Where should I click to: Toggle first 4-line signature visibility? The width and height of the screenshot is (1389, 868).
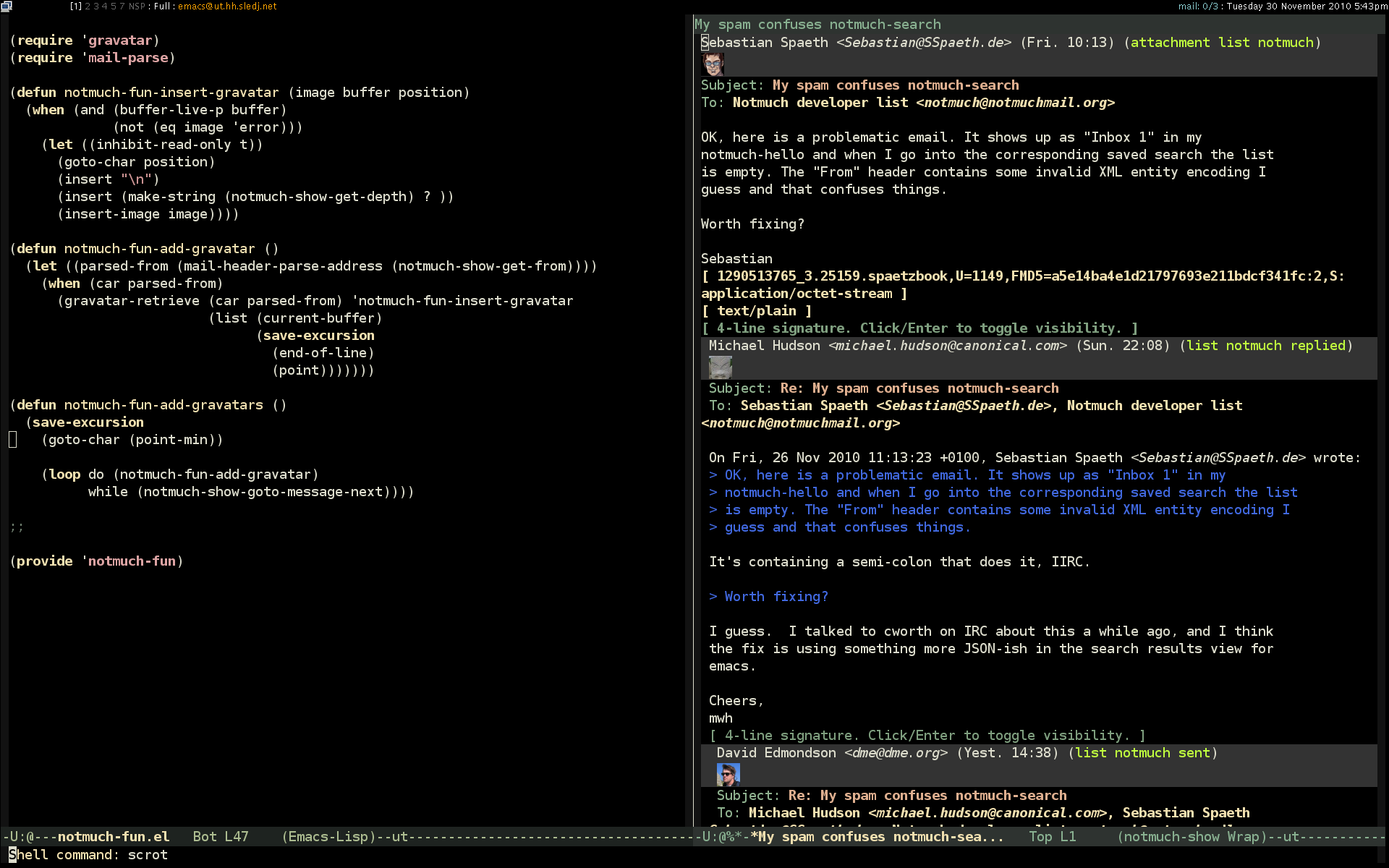coord(919,328)
